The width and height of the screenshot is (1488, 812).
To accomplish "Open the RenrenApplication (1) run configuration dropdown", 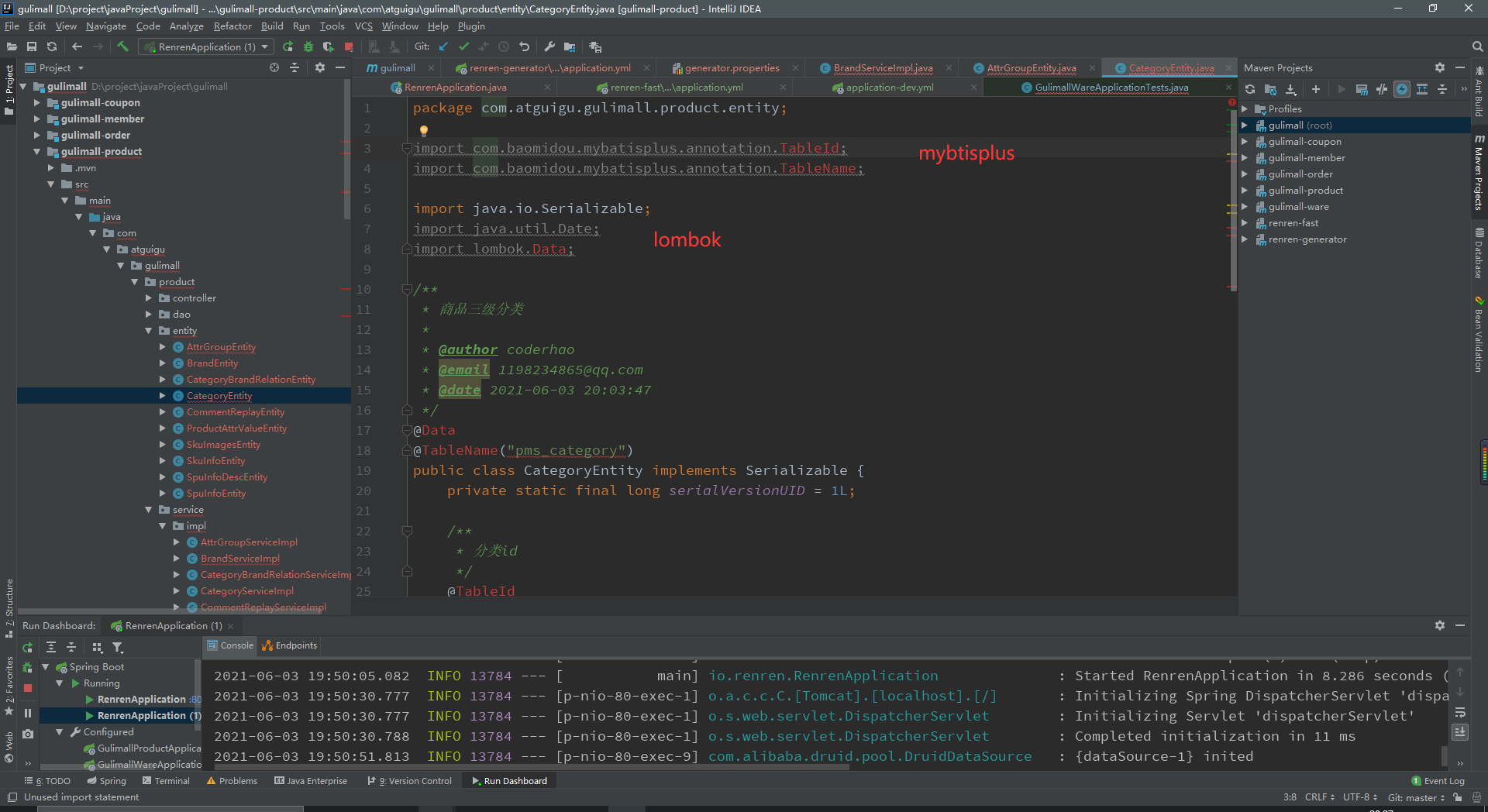I will point(206,46).
